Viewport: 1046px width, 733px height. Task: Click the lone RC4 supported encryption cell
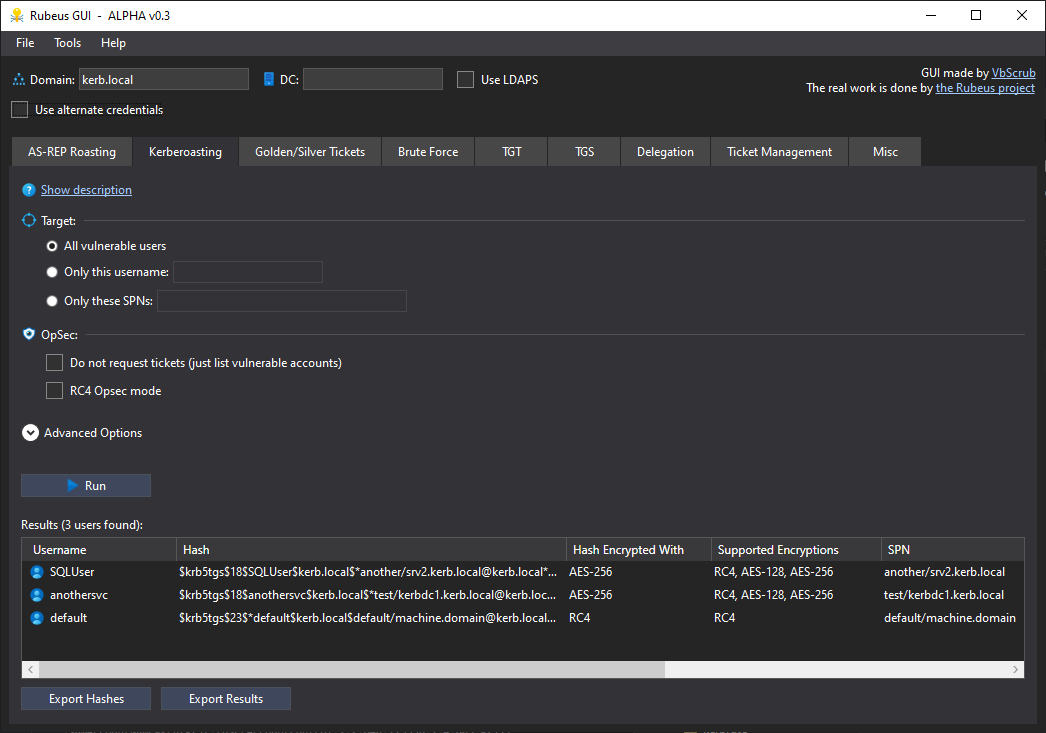tap(724, 618)
